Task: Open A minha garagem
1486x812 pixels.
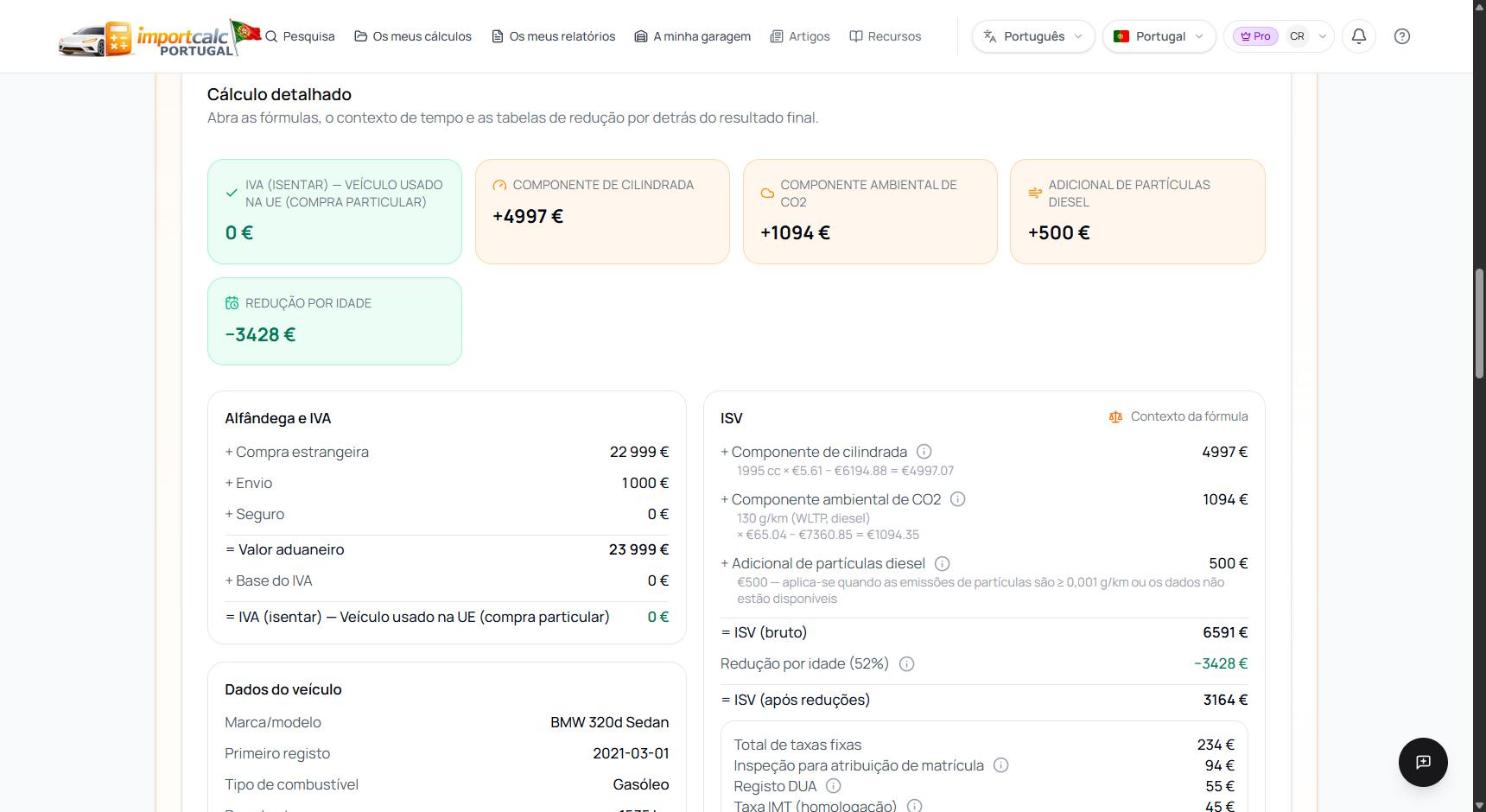Action: coord(692,36)
